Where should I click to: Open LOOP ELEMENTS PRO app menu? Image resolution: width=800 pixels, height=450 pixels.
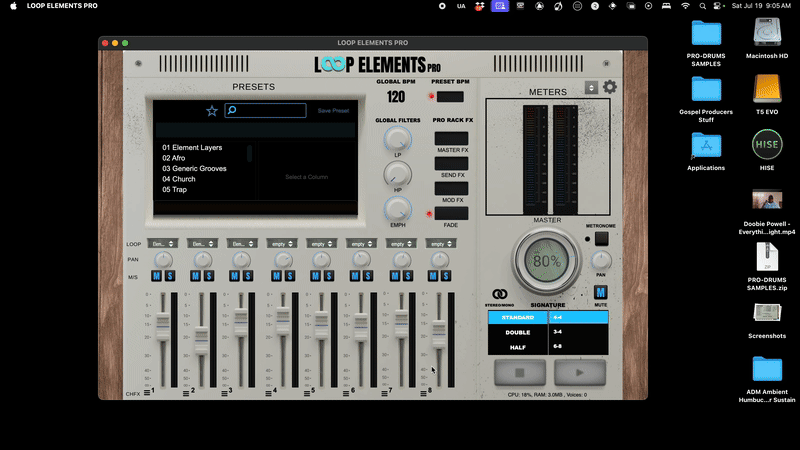tap(62, 6)
